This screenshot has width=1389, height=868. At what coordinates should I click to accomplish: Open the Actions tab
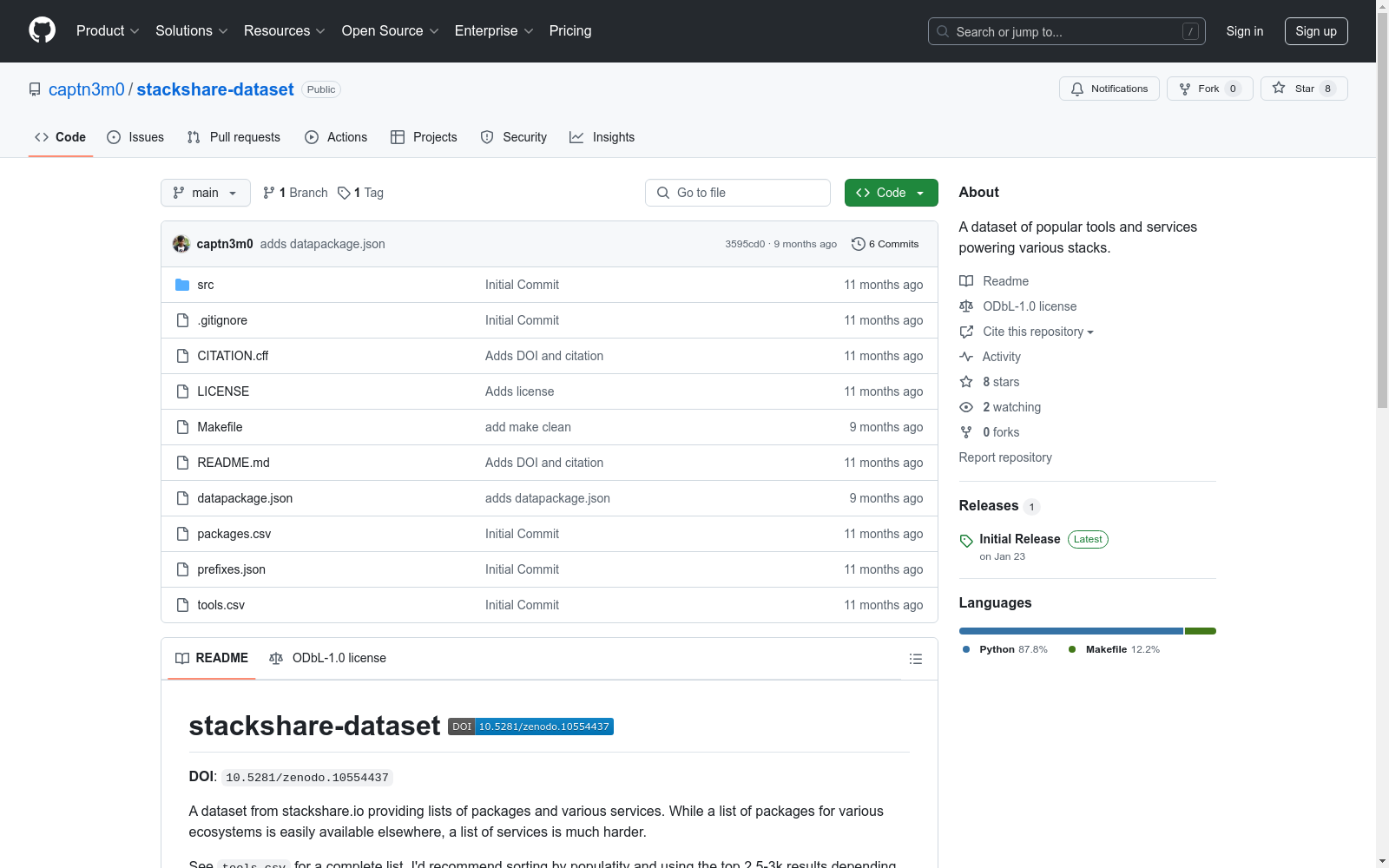(x=336, y=137)
